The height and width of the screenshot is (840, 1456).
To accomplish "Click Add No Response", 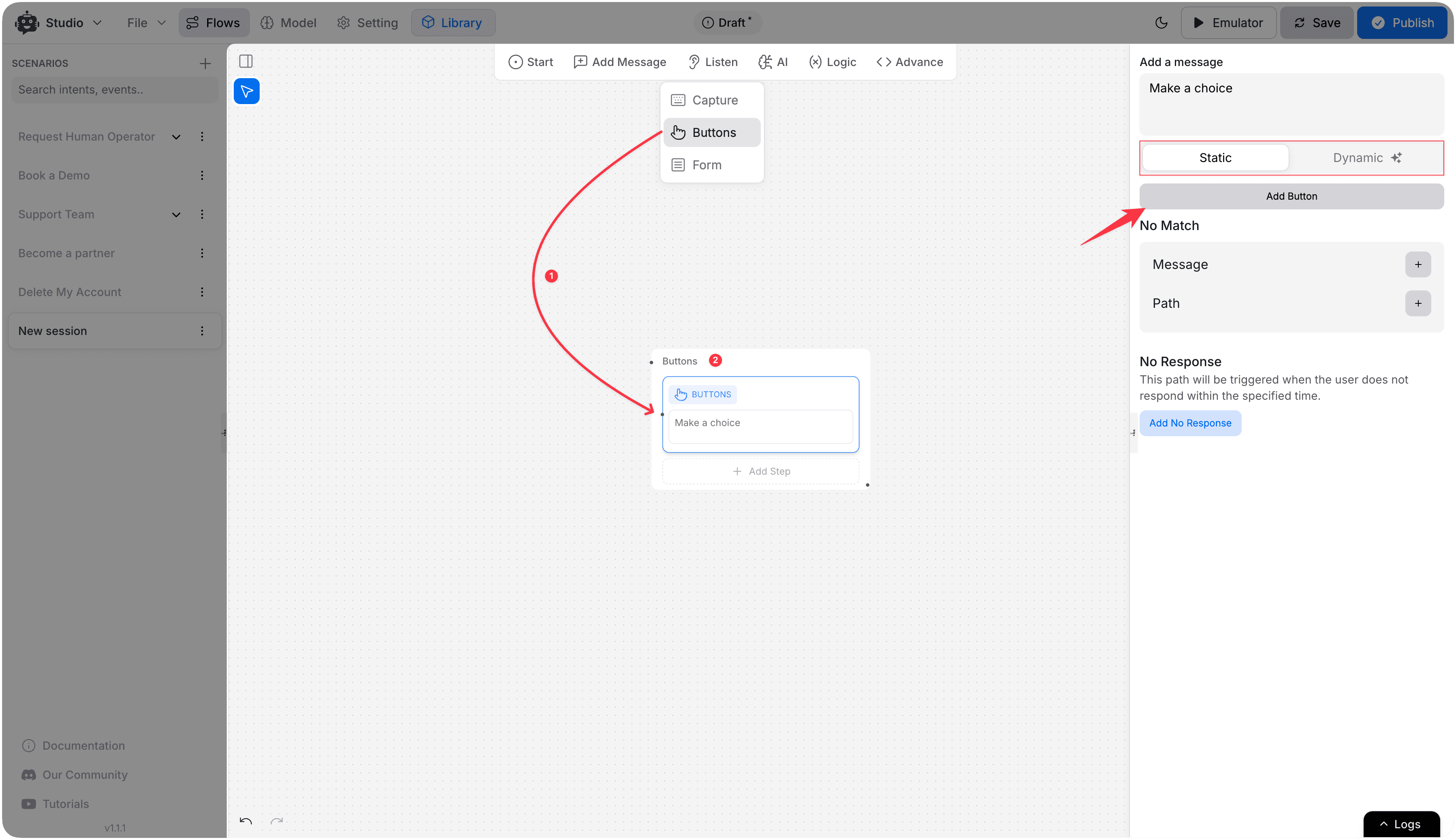I will point(1189,423).
